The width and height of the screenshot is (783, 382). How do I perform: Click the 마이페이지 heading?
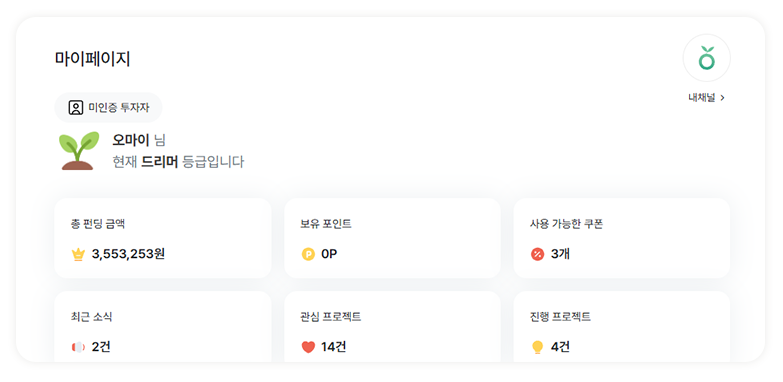(x=93, y=59)
